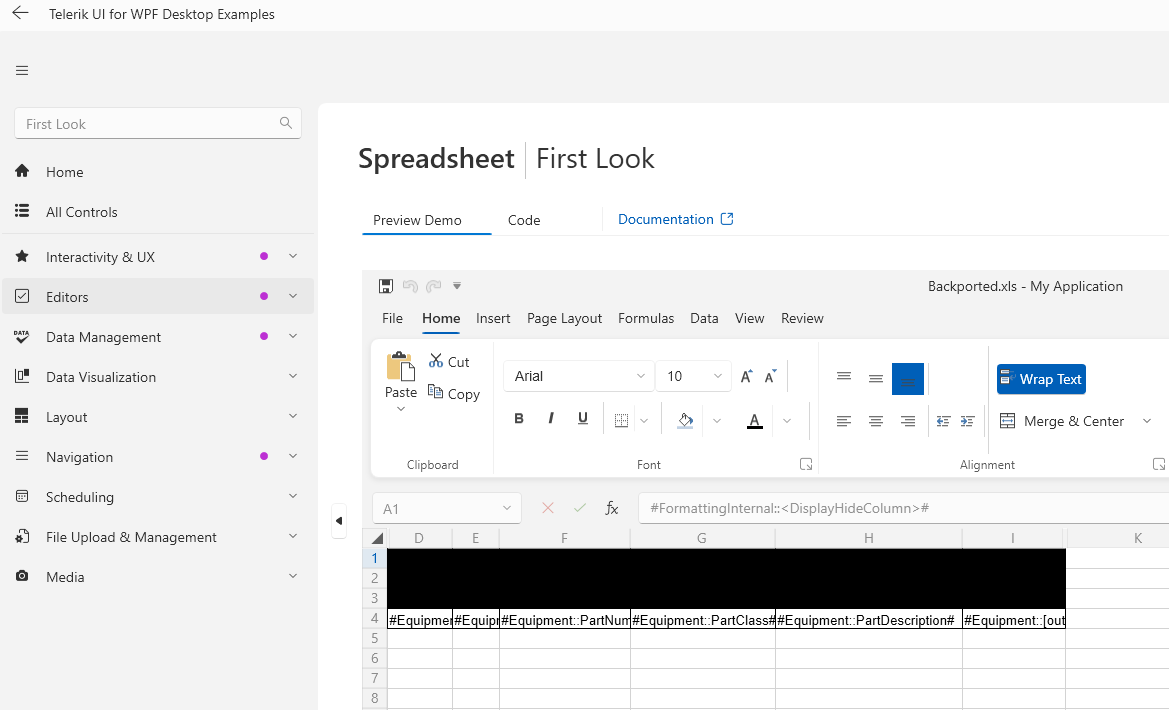
Task: Align text to center horizontally
Action: 876,421
